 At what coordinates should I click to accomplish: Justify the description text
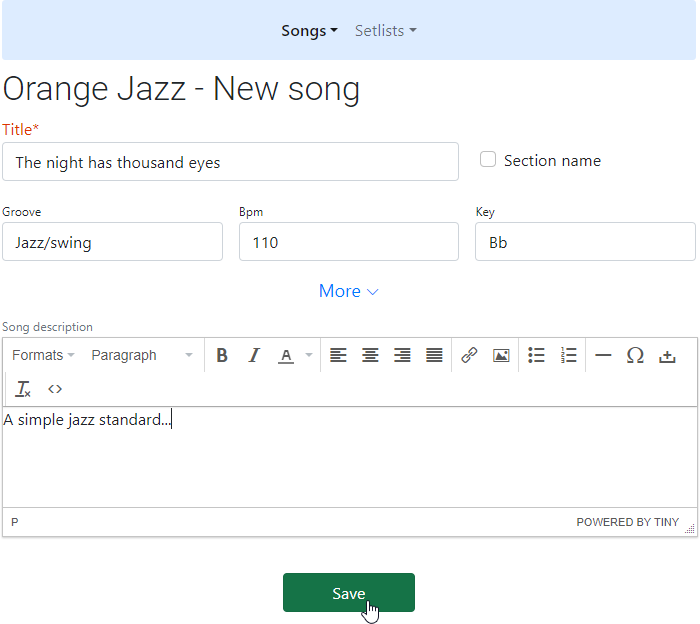tap(434, 355)
